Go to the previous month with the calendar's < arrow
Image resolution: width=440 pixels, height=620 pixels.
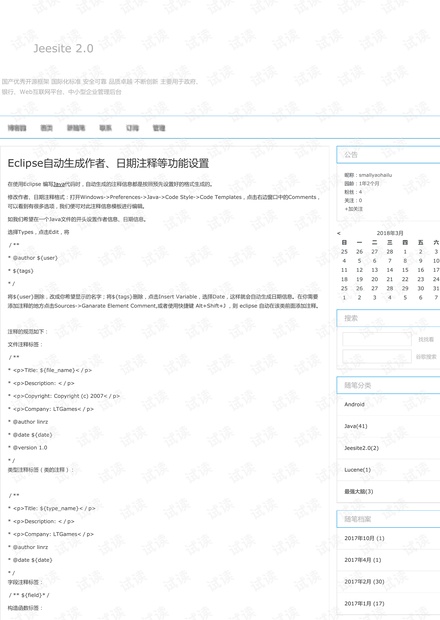click(x=338, y=233)
